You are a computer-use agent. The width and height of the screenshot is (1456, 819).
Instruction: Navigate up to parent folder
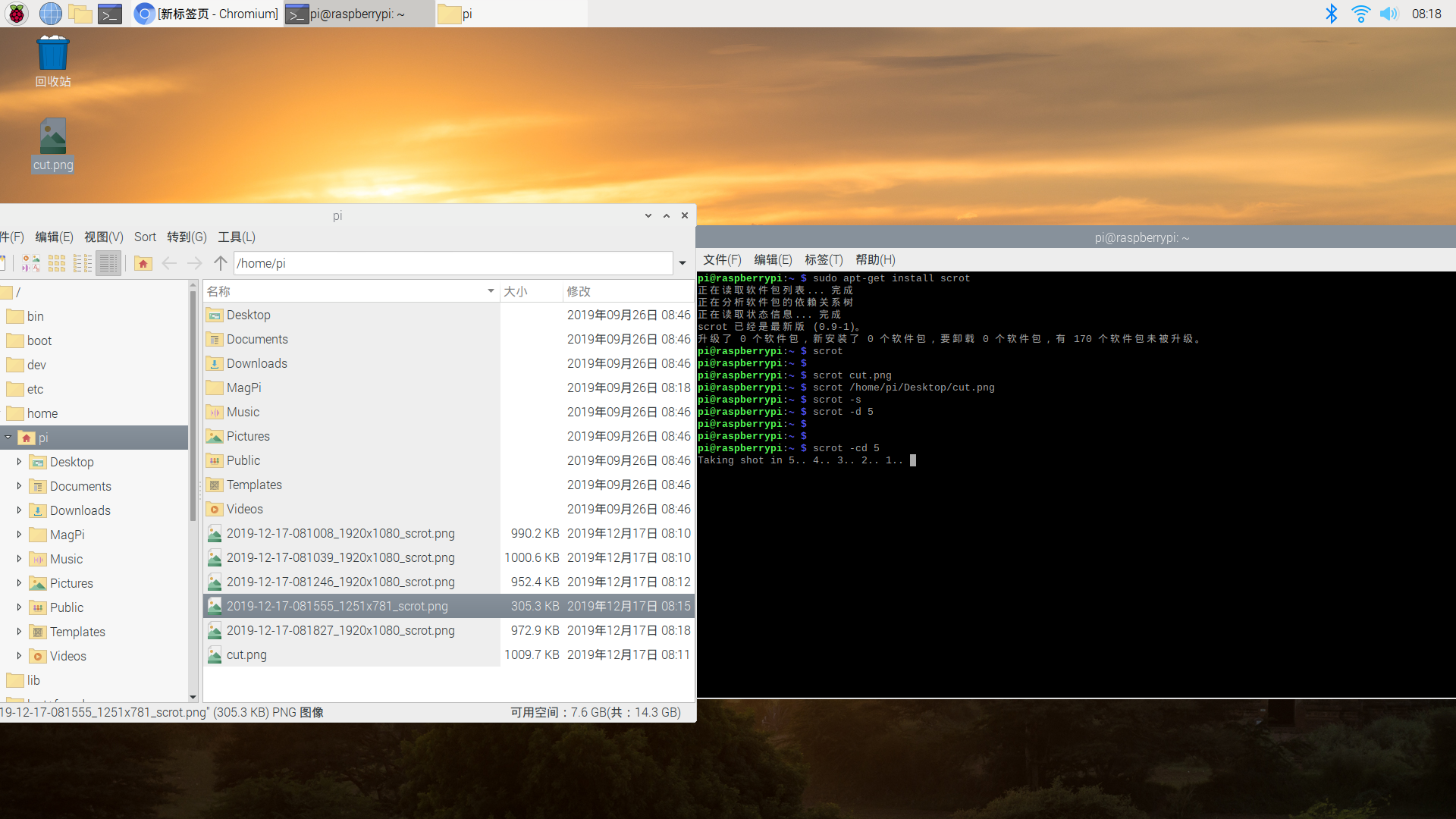click(x=221, y=263)
